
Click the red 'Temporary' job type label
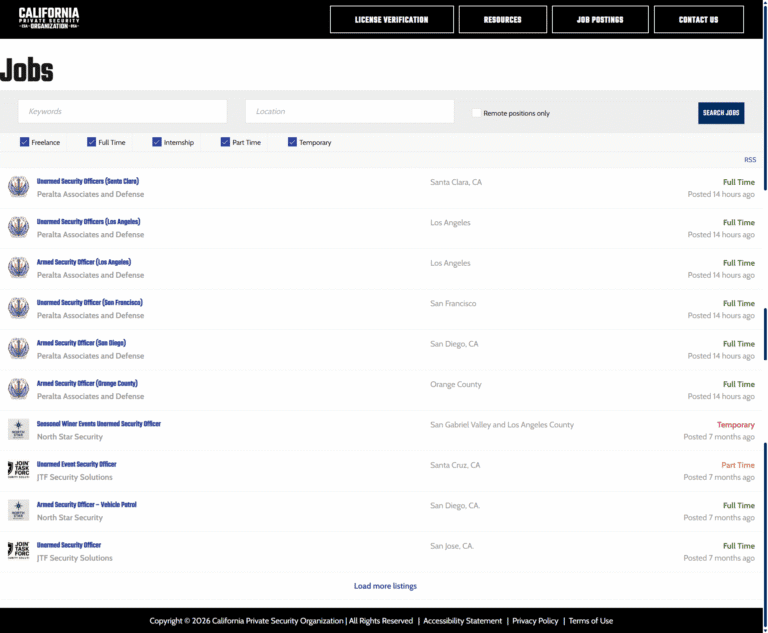click(x=736, y=425)
